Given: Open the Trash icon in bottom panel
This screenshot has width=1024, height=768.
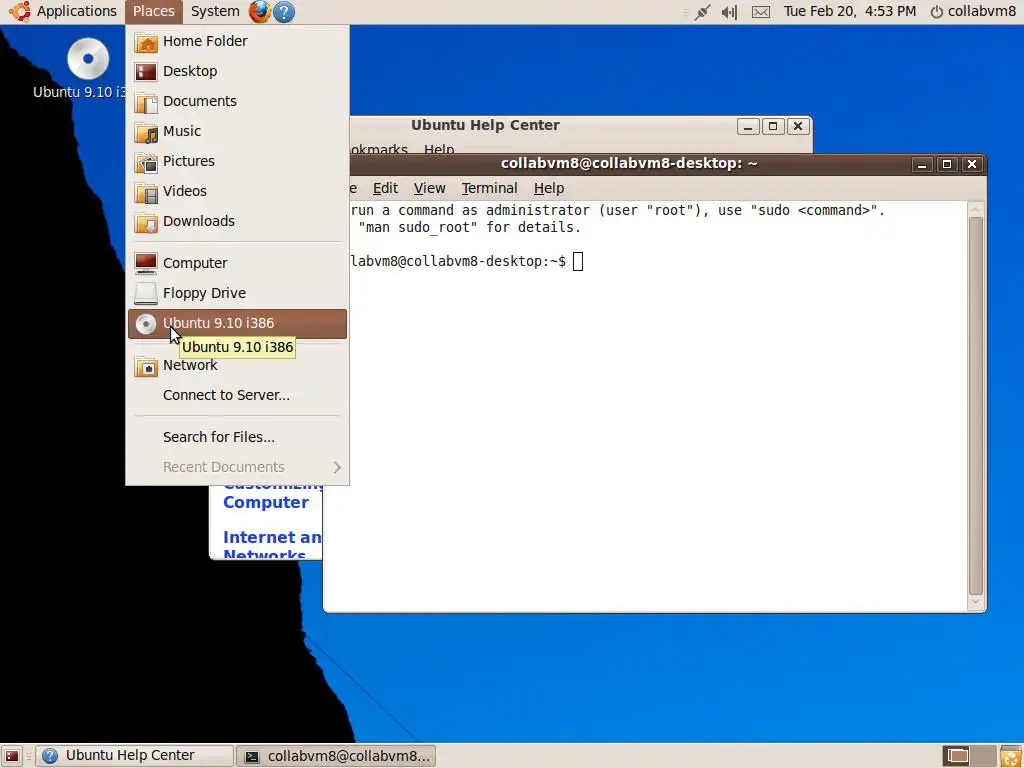Looking at the screenshot, I should tap(1011, 756).
